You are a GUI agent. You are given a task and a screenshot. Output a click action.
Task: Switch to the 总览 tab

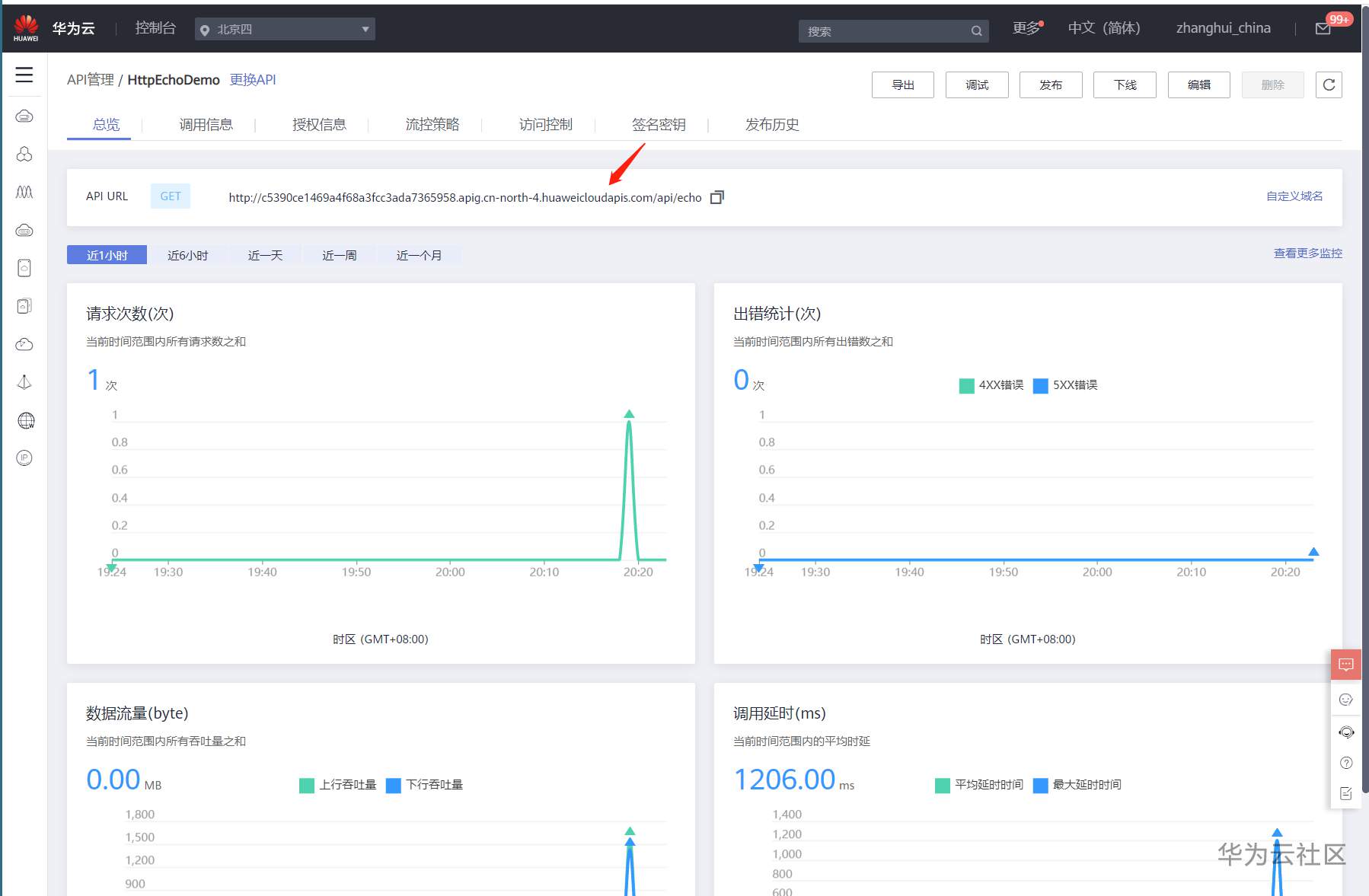(x=106, y=125)
